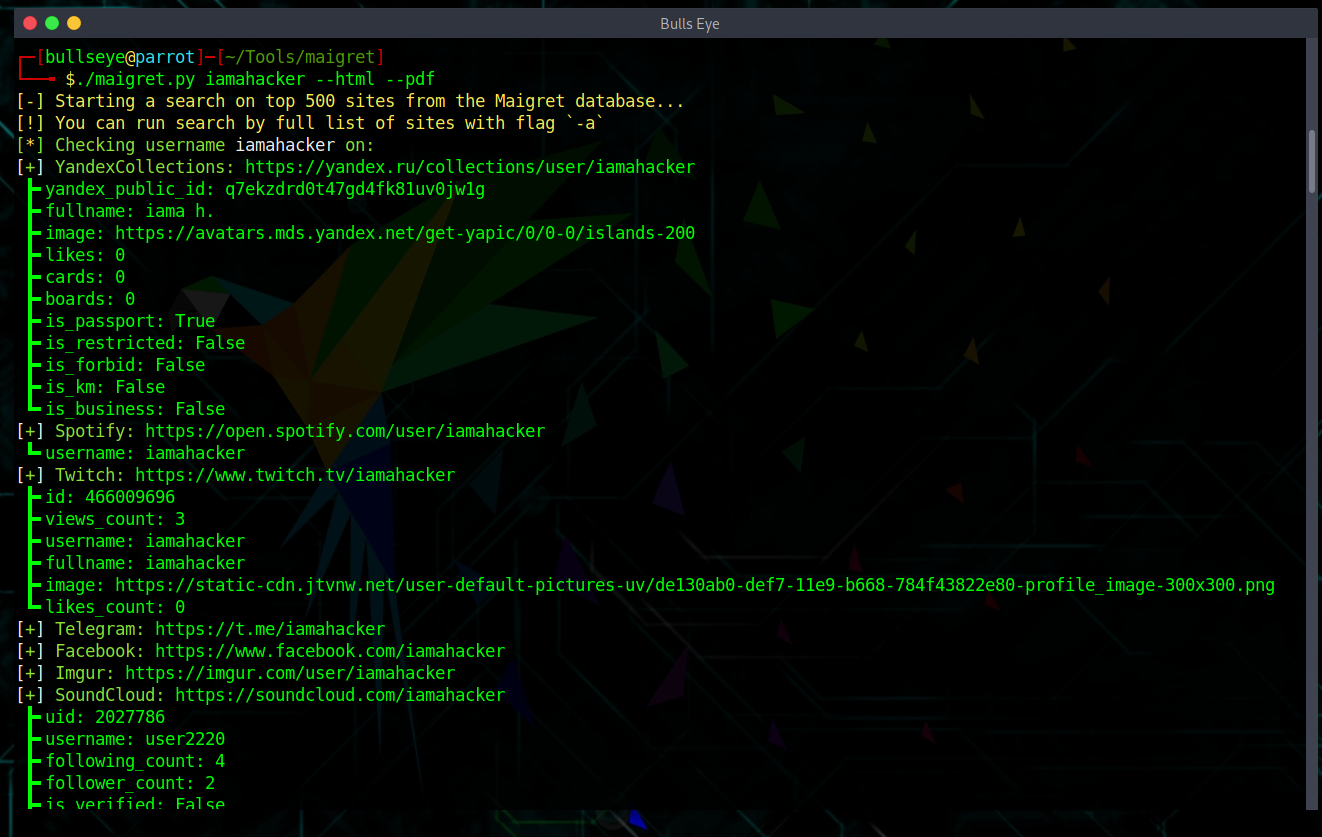
Task: Click the 'is_km: False' line
Action: click(x=105, y=387)
